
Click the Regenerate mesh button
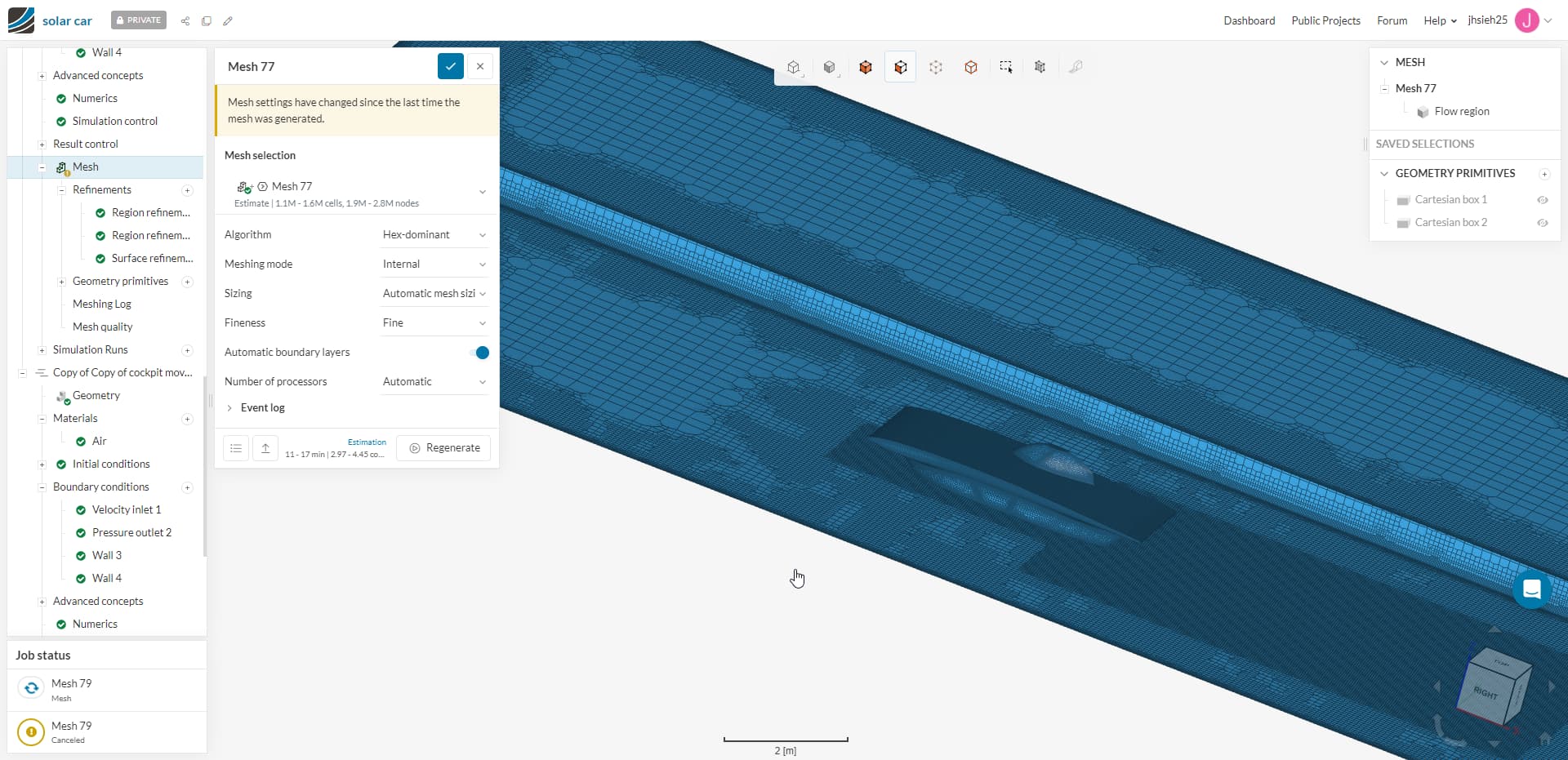(444, 448)
